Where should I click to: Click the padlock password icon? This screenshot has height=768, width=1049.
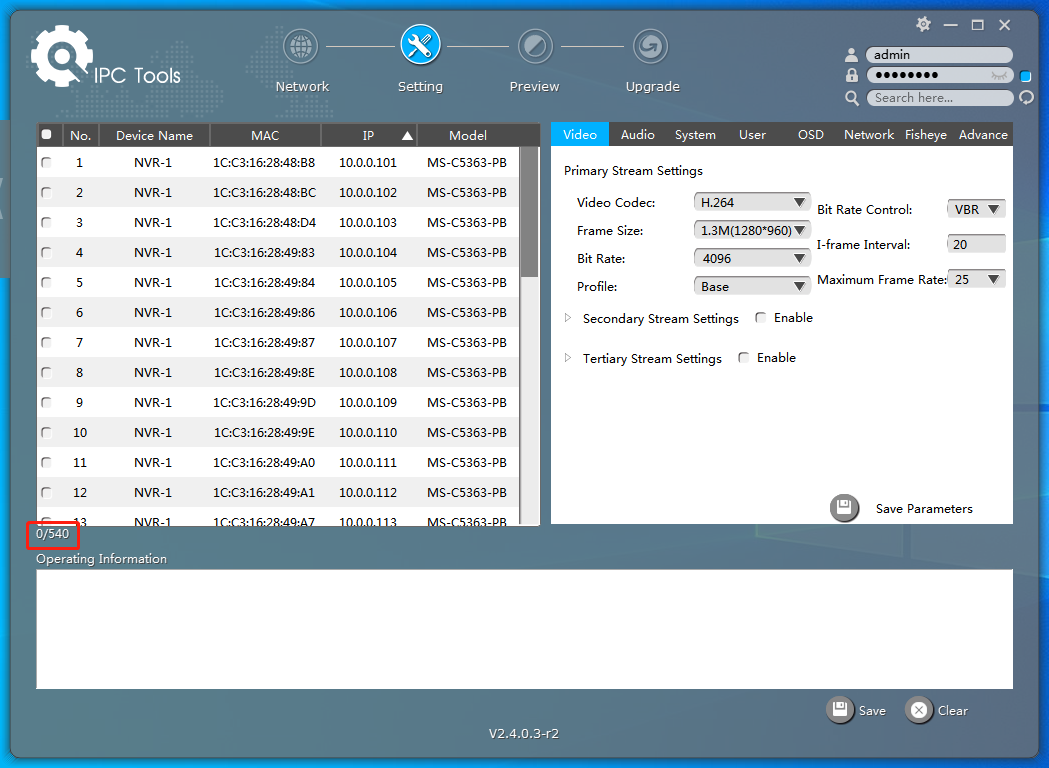[851, 75]
